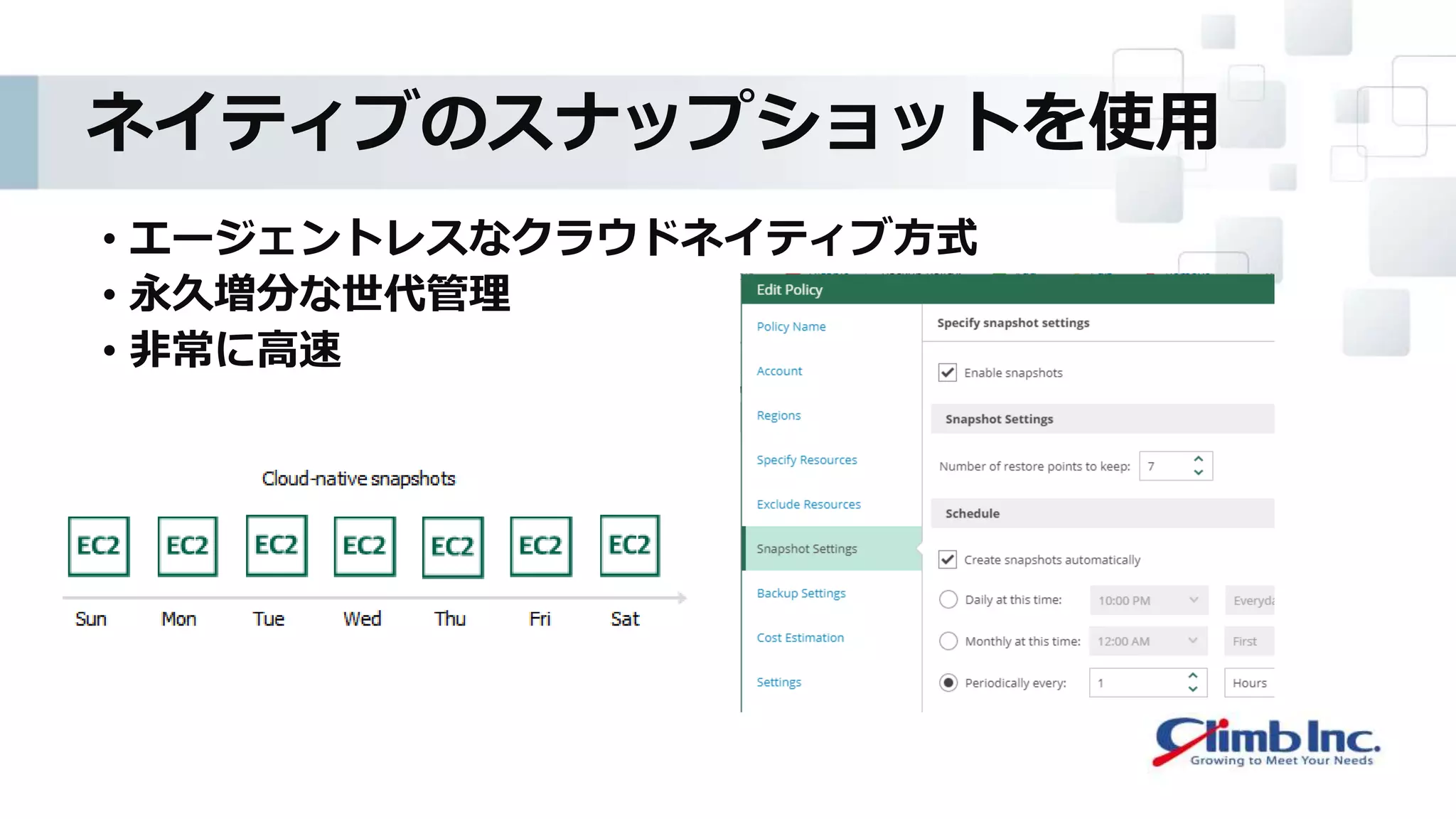1456x819 pixels.
Task: Toggle Create snapshots automatically checkbox
Action: click(x=947, y=560)
